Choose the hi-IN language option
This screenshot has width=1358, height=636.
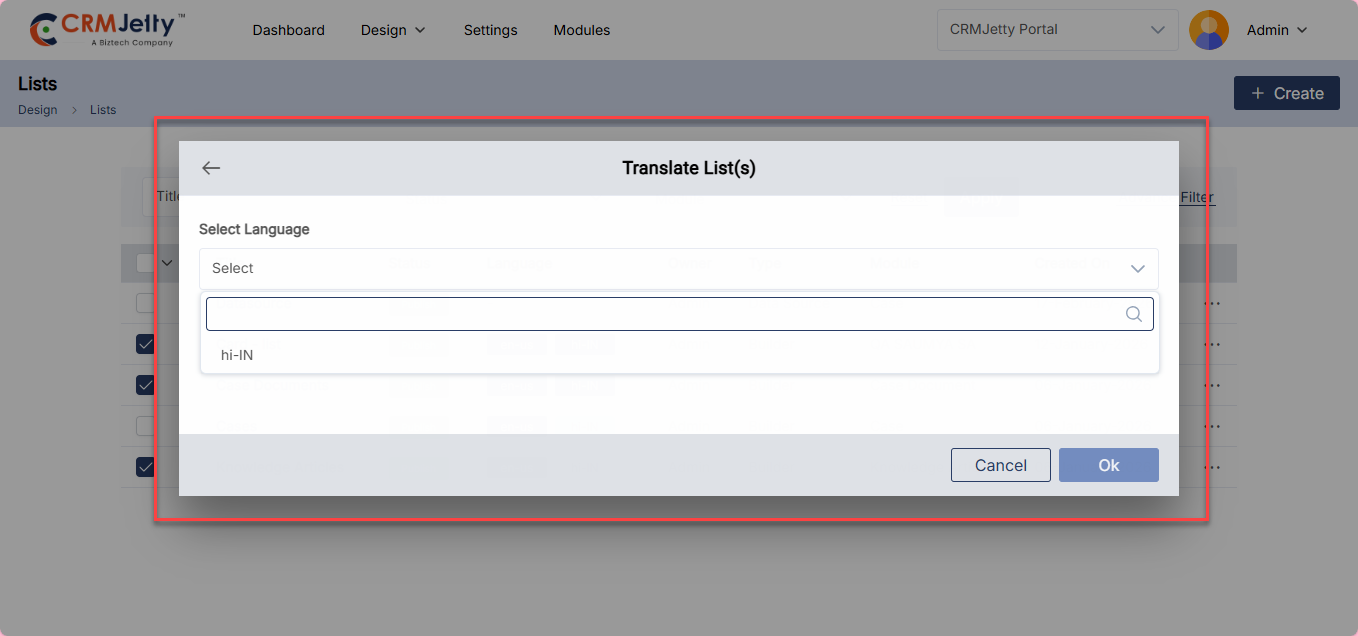[237, 355]
